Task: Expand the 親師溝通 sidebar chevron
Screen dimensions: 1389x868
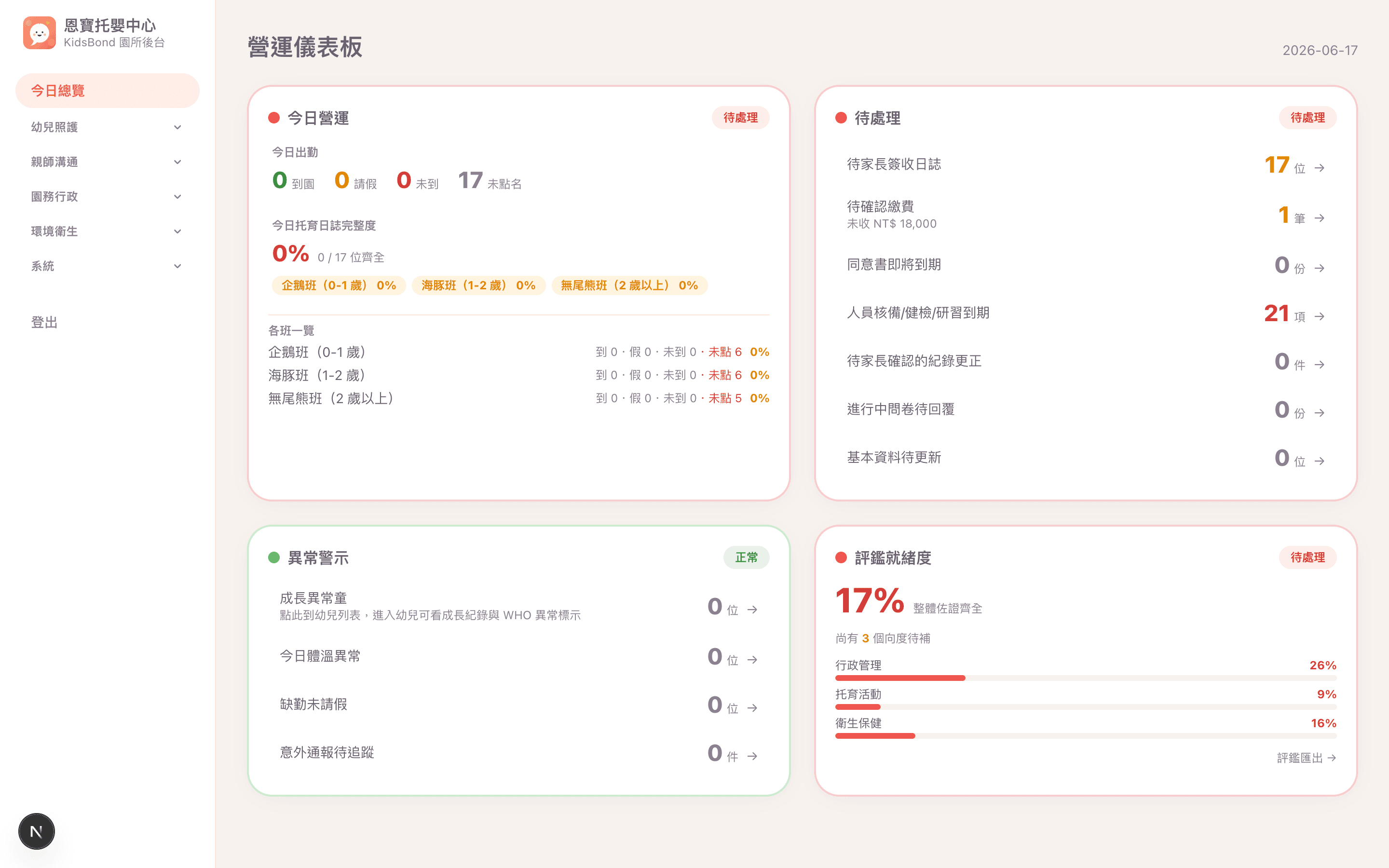Action: (x=177, y=162)
